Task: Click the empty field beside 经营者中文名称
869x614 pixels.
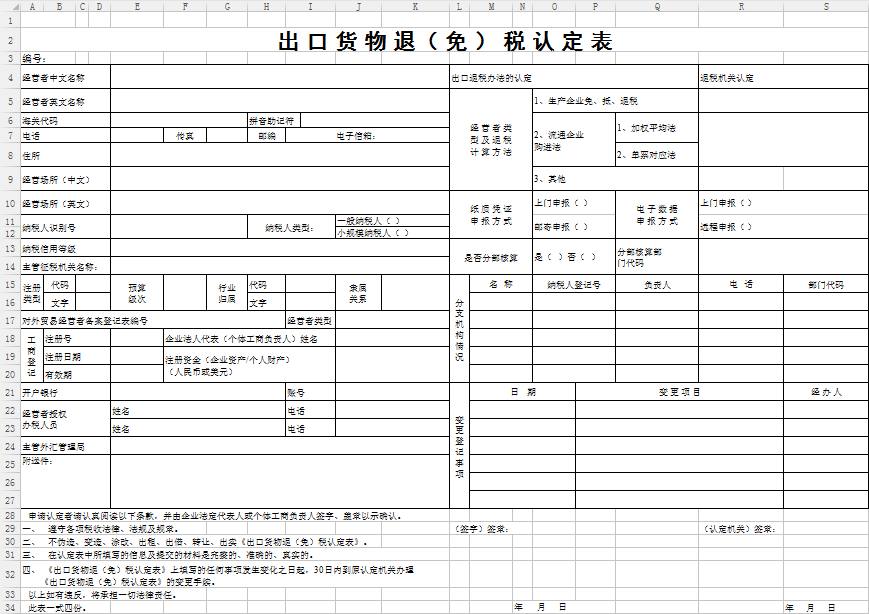Action: tap(279, 77)
